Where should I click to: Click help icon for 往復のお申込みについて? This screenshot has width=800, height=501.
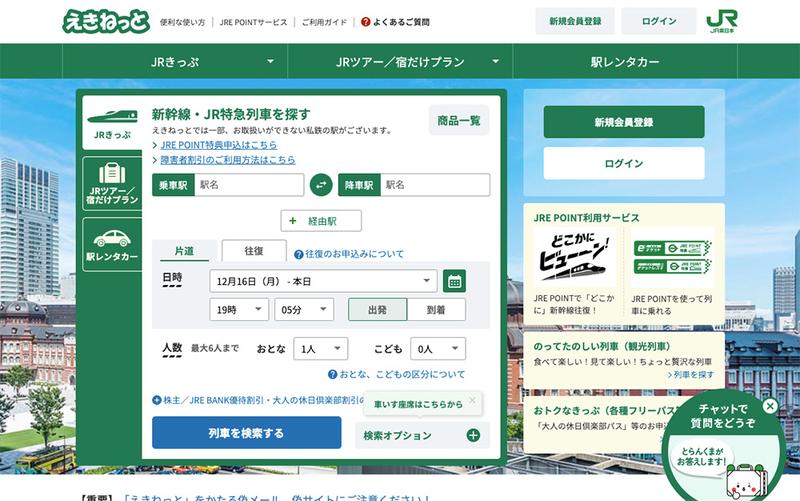pos(298,254)
